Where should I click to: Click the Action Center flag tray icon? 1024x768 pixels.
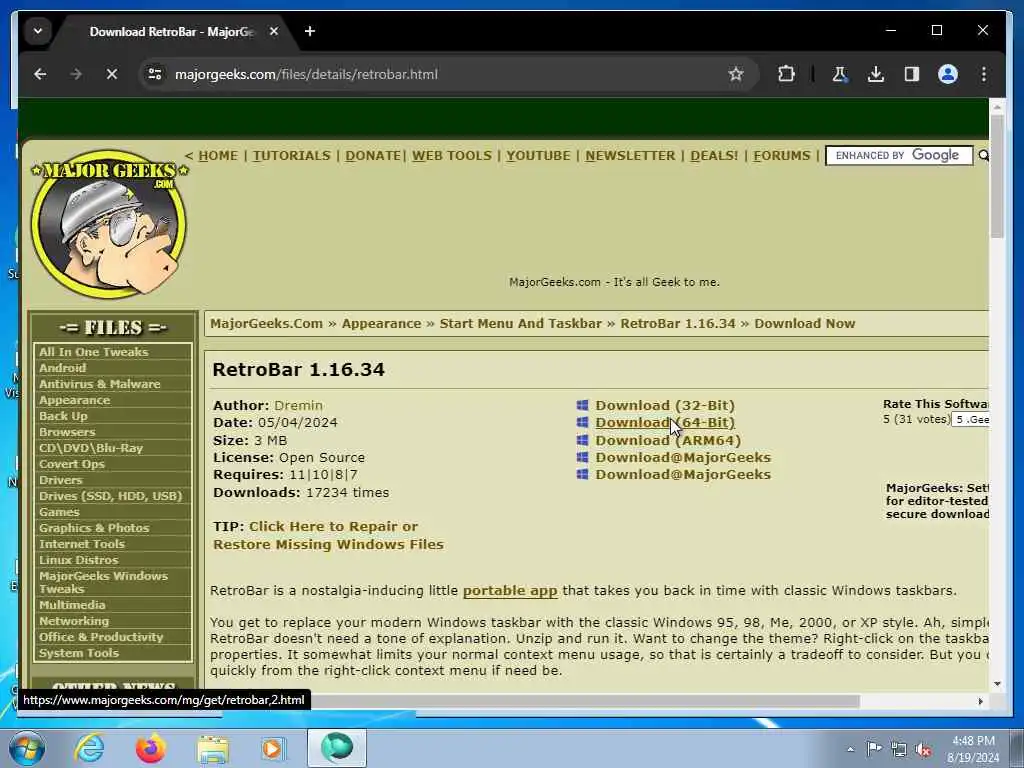click(874, 748)
